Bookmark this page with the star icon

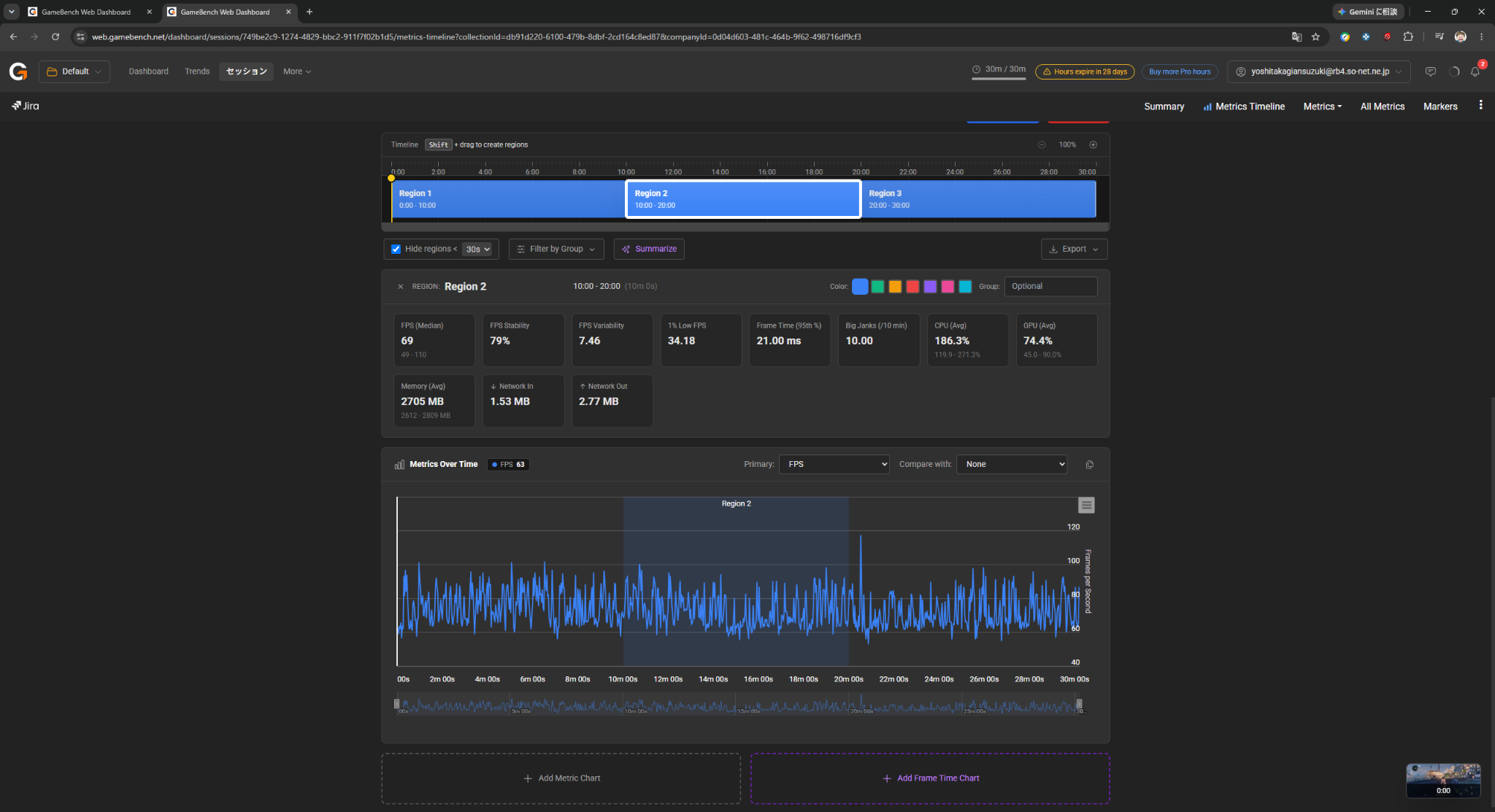pos(1315,36)
